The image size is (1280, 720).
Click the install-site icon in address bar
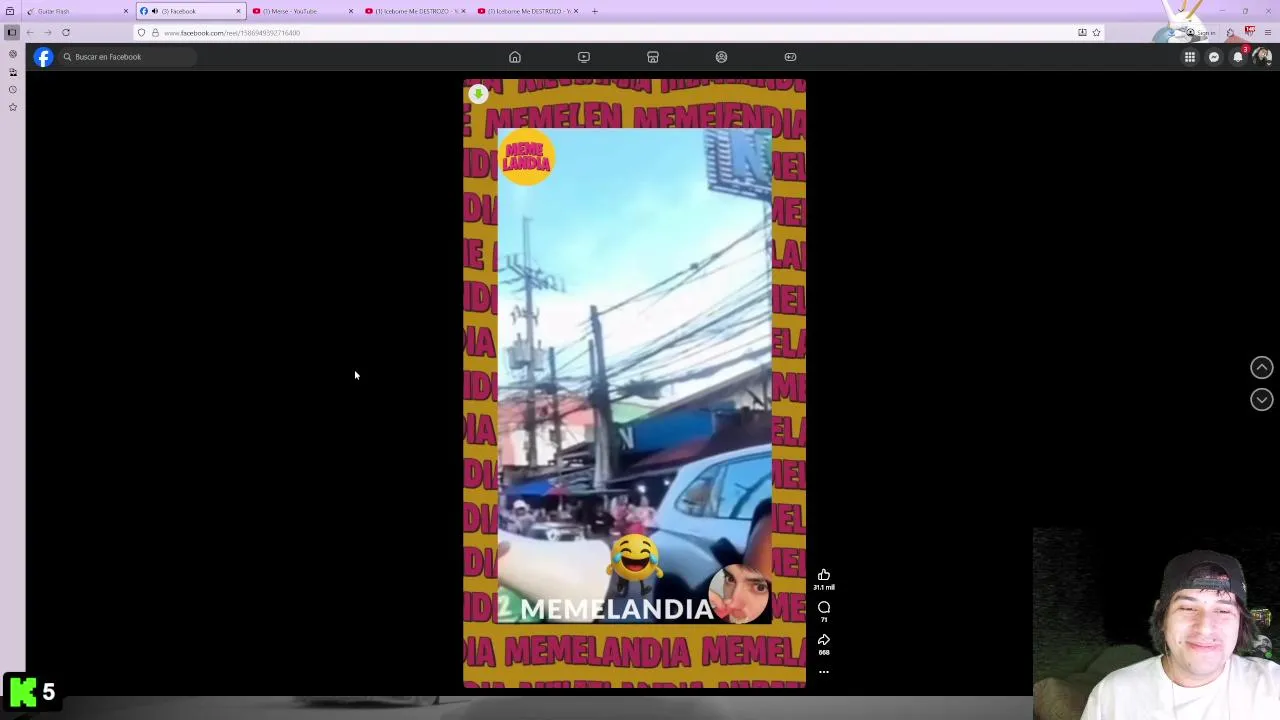(x=1082, y=33)
